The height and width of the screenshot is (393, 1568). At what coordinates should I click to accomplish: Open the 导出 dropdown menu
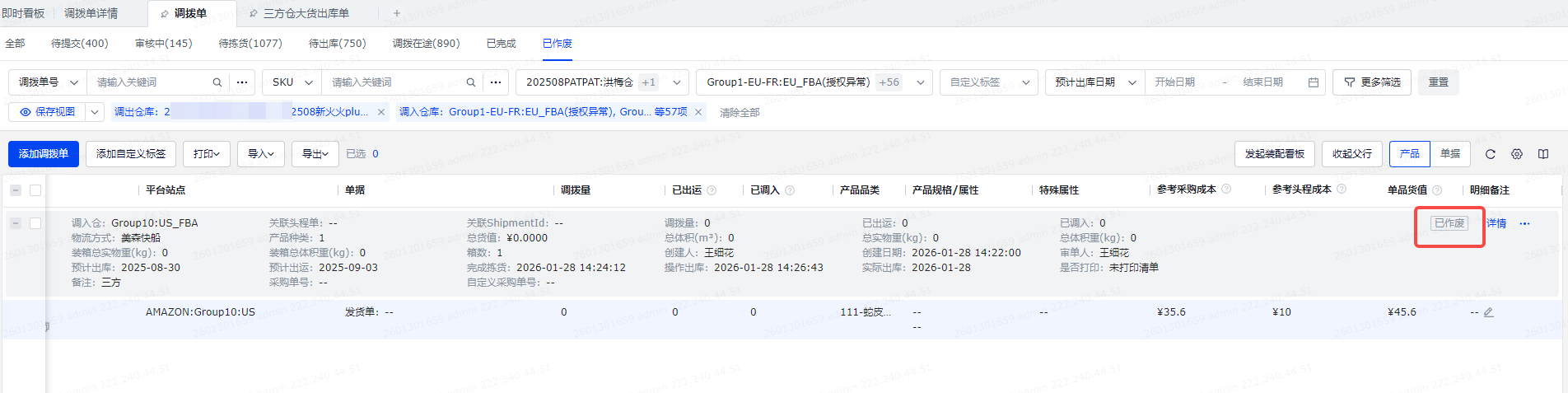pyautogui.click(x=315, y=154)
